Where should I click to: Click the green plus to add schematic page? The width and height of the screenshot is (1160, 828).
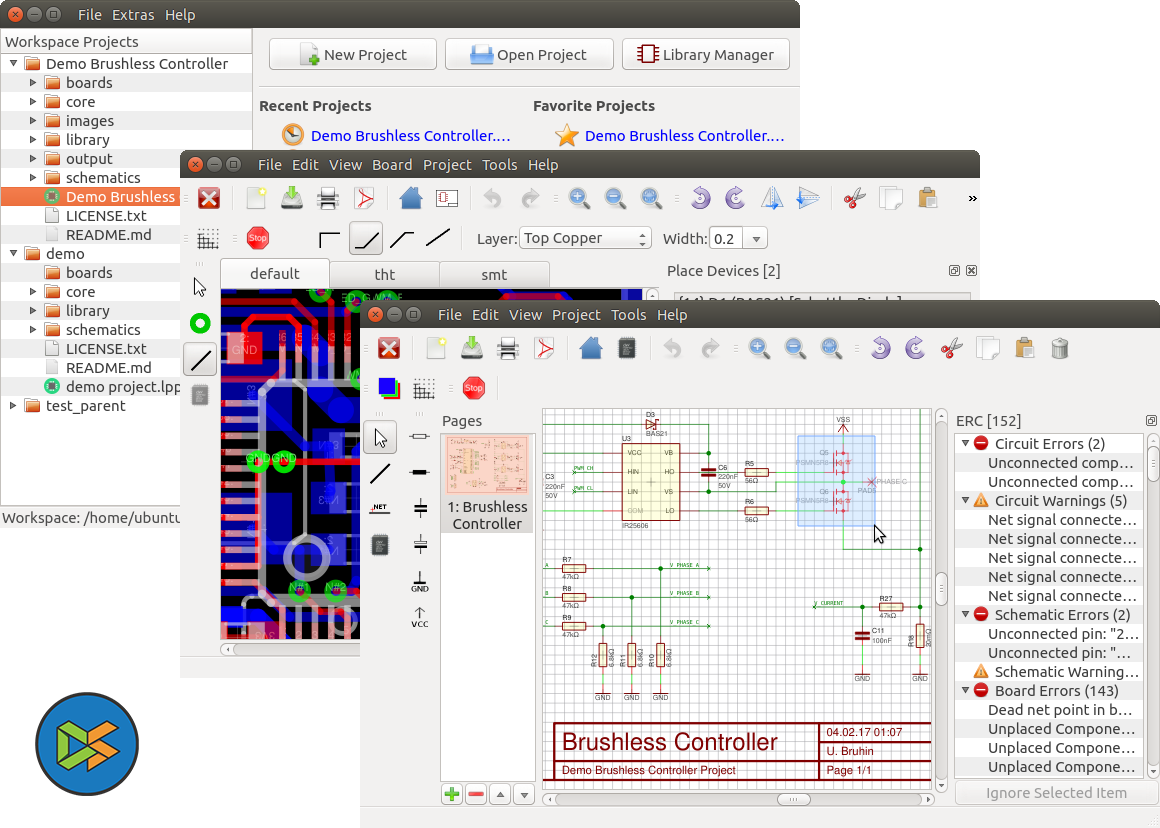[452, 794]
